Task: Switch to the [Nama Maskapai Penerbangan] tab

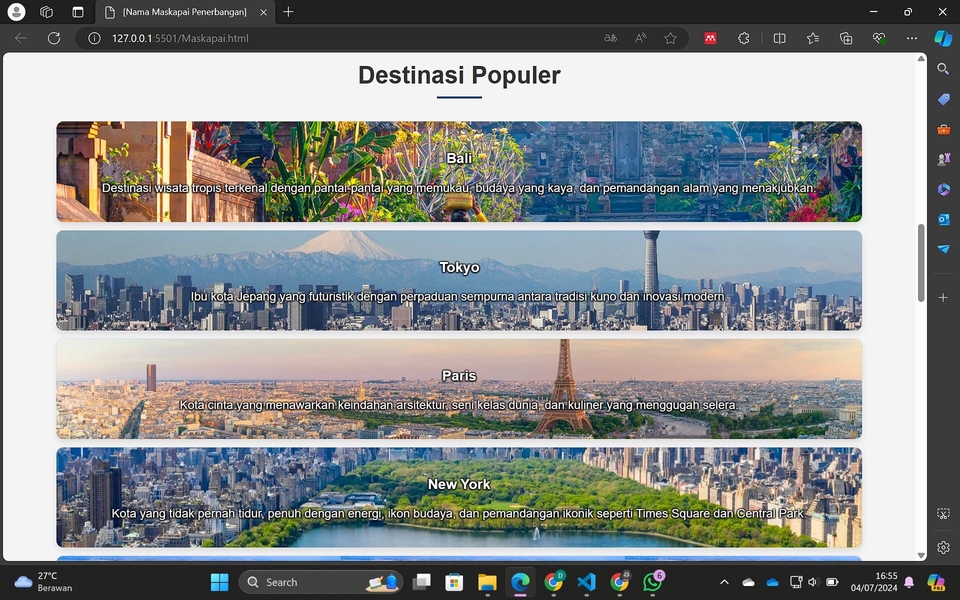Action: 184,12
